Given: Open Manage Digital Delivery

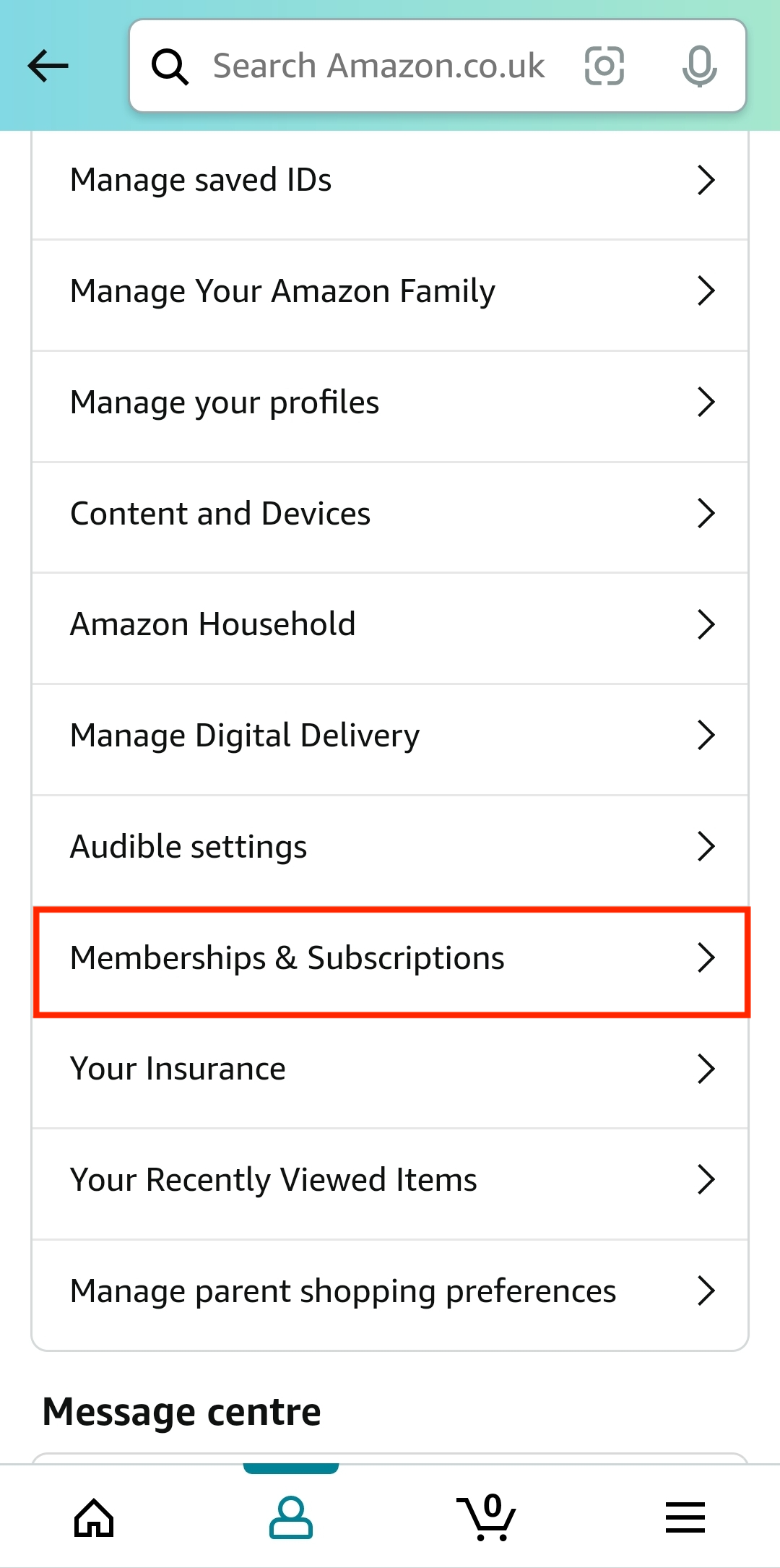Looking at the screenshot, I should click(x=245, y=736).
